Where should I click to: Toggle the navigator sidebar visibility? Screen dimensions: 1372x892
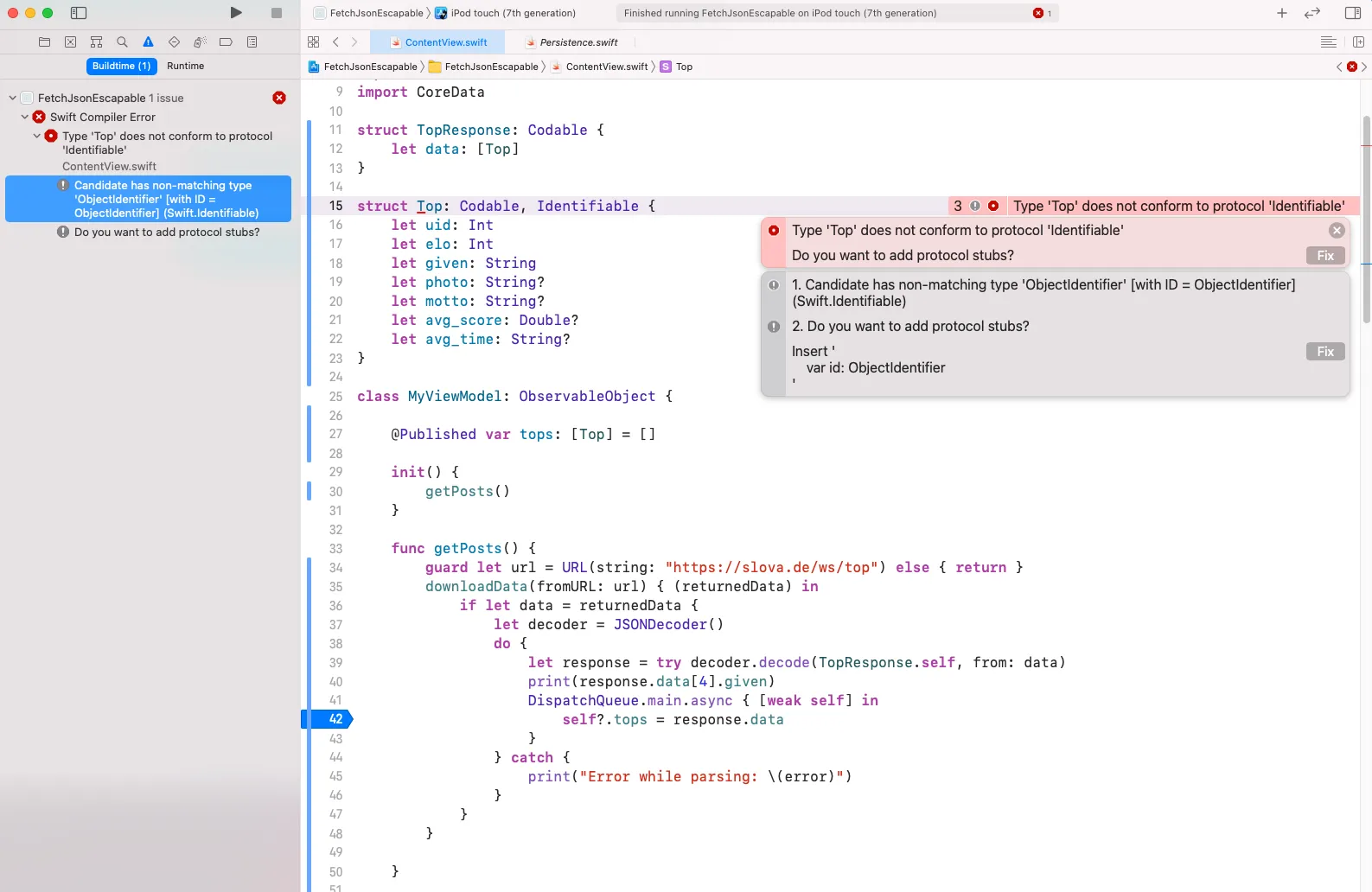click(x=79, y=13)
